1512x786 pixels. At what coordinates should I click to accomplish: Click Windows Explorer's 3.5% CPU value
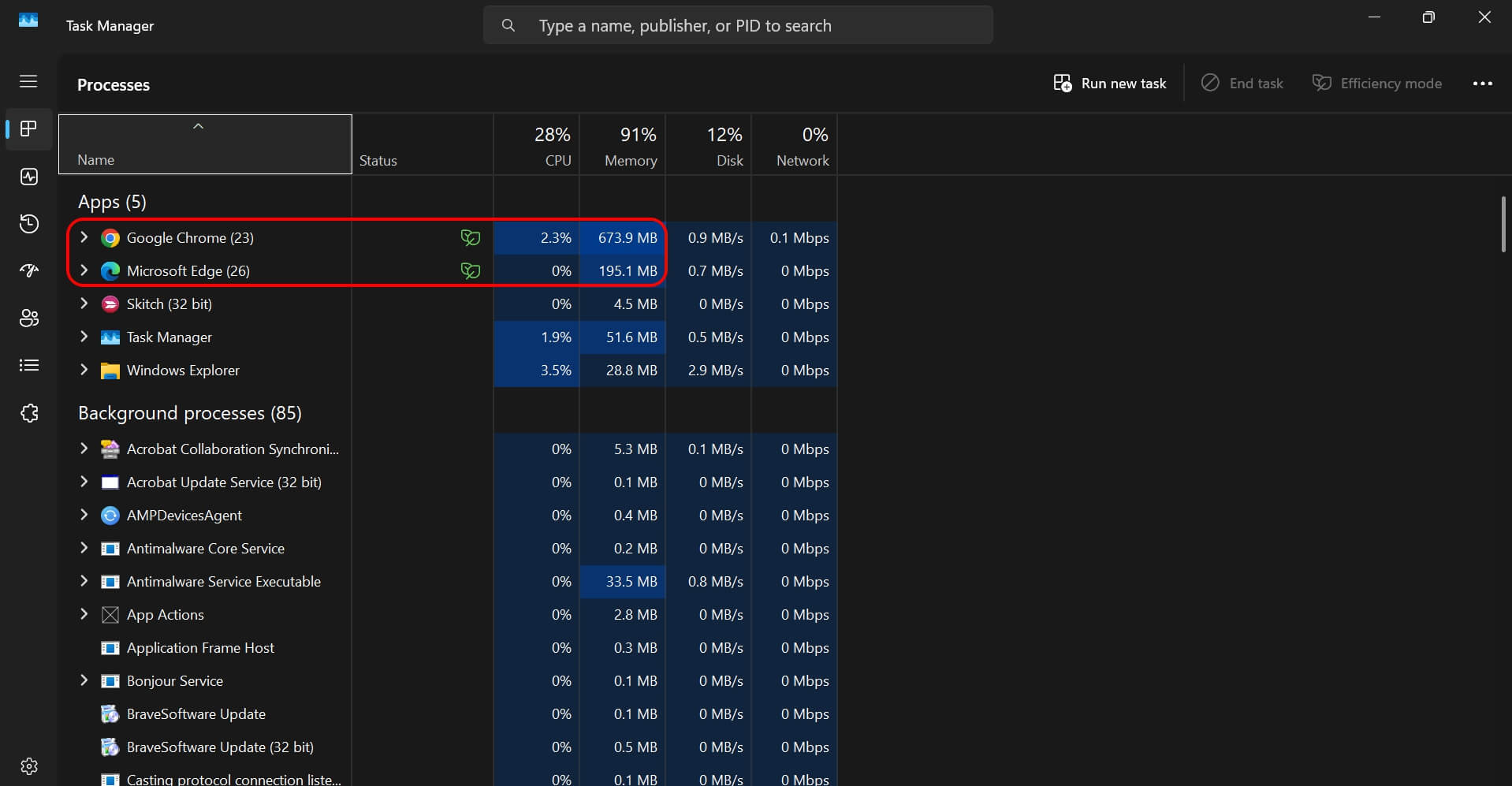556,371
